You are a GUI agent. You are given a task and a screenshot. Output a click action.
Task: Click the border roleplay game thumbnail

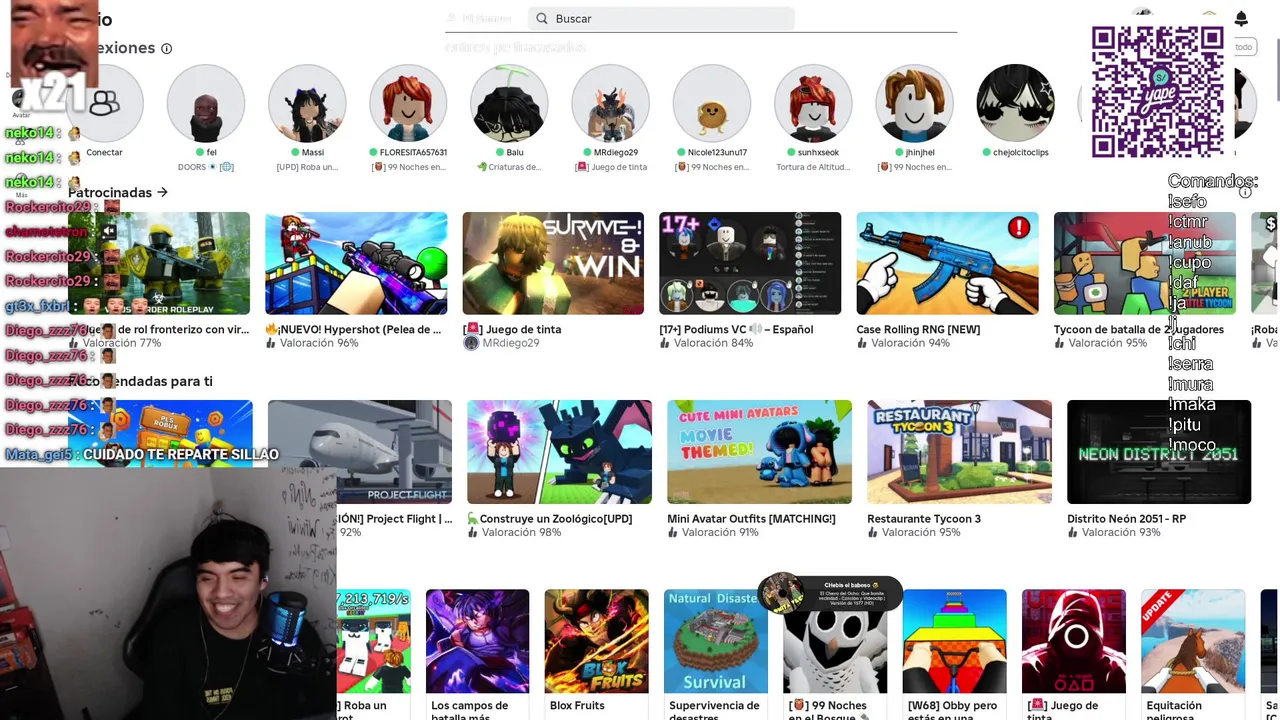tap(159, 263)
